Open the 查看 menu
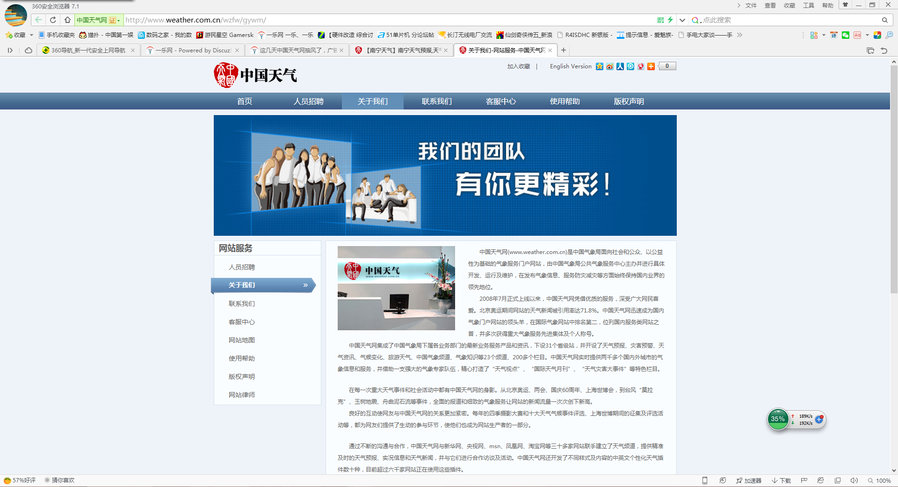Screen dimensions: 898x487 (770, 5)
